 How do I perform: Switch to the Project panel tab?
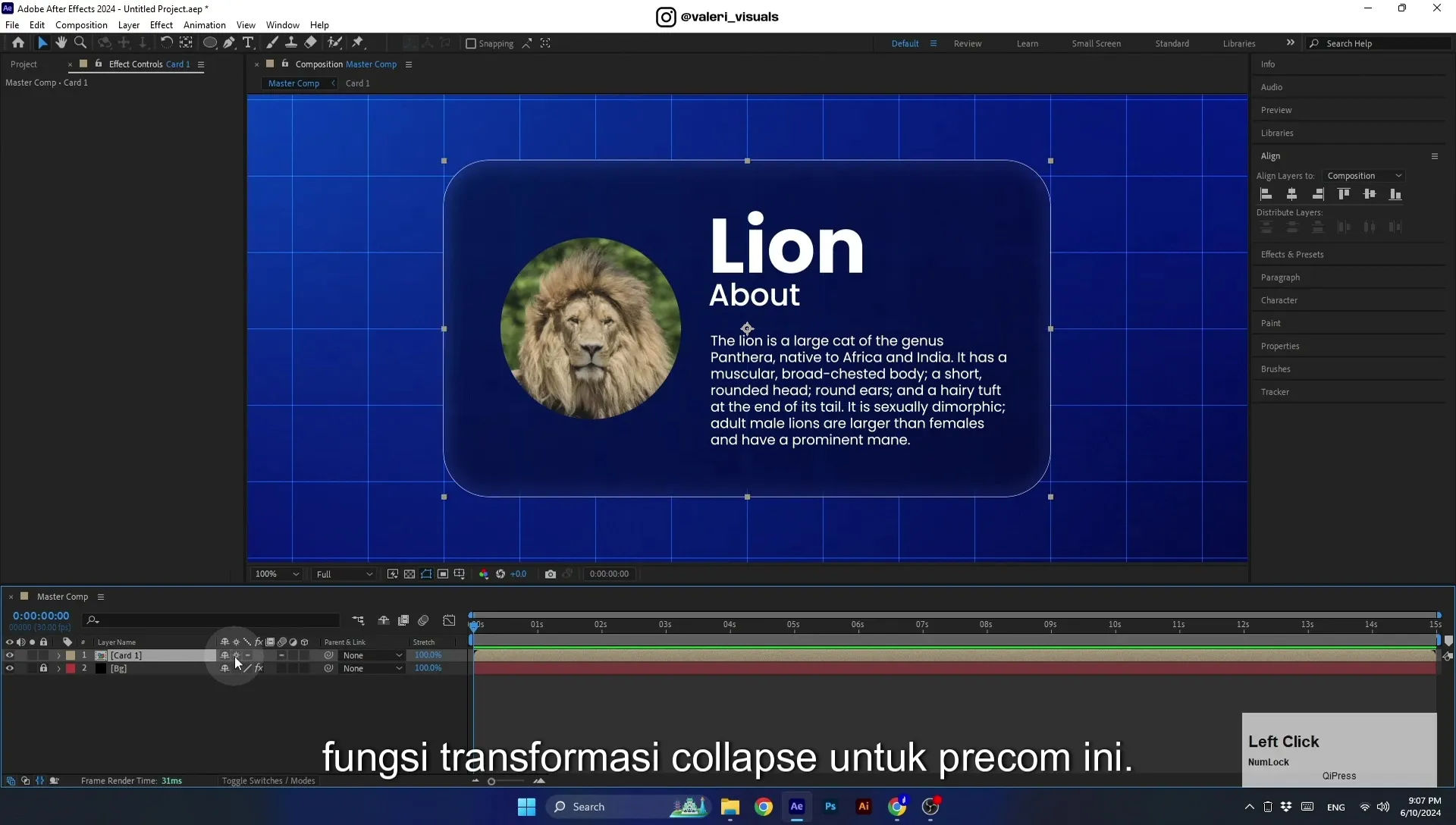[24, 64]
